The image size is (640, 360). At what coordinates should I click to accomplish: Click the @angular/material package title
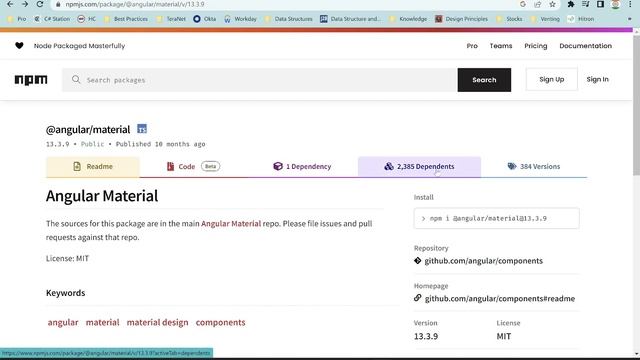click(88, 130)
